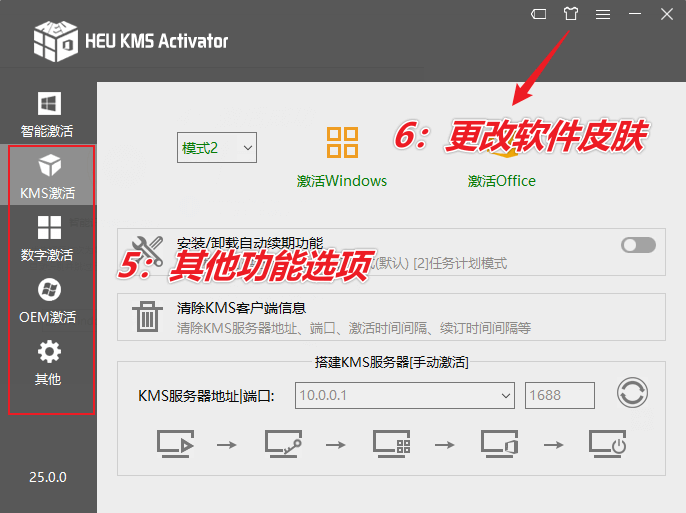Image resolution: width=686 pixels, height=513 pixels.
Task: Click 安装/卸载自动续期功能 title text
Action: [250, 243]
